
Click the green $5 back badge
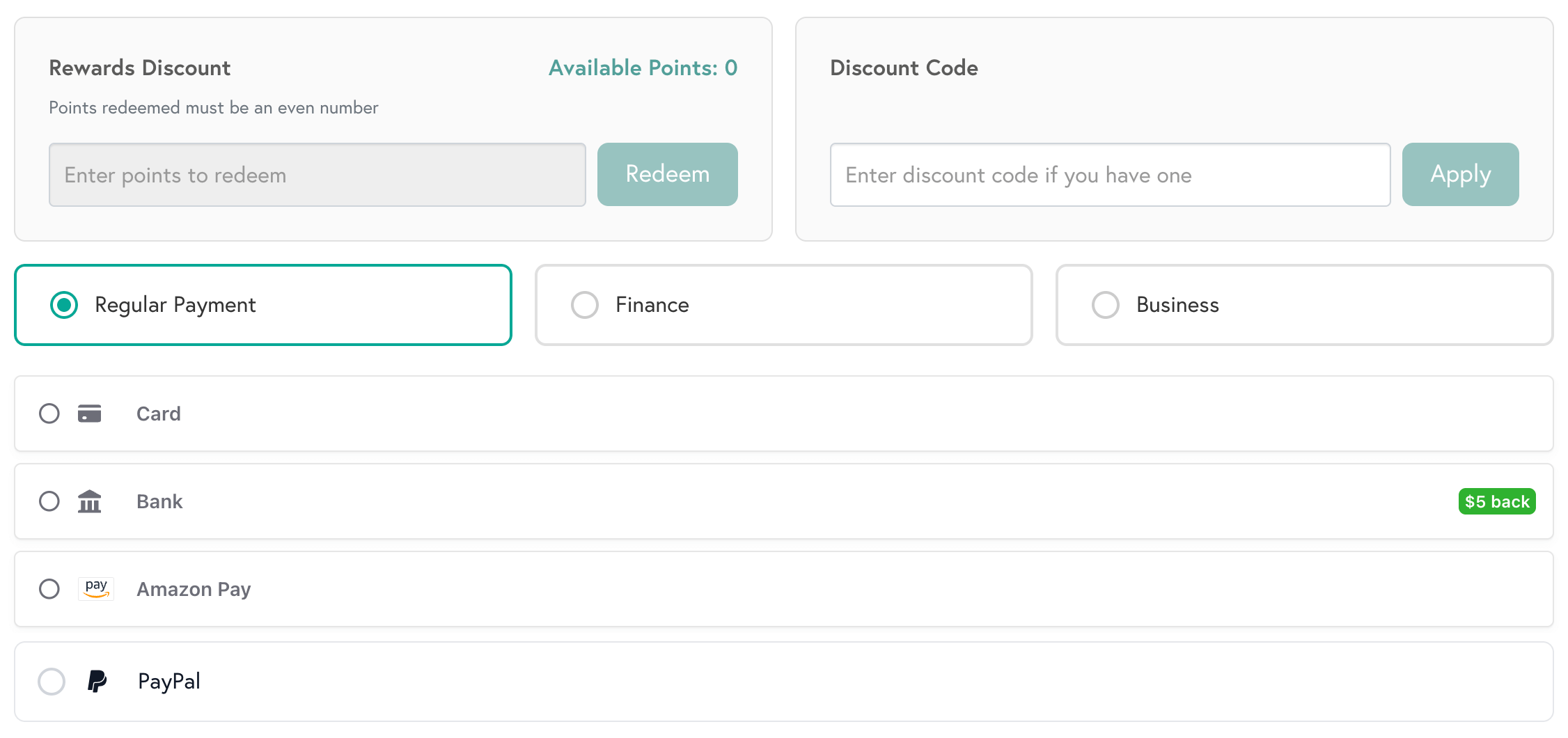1496,501
